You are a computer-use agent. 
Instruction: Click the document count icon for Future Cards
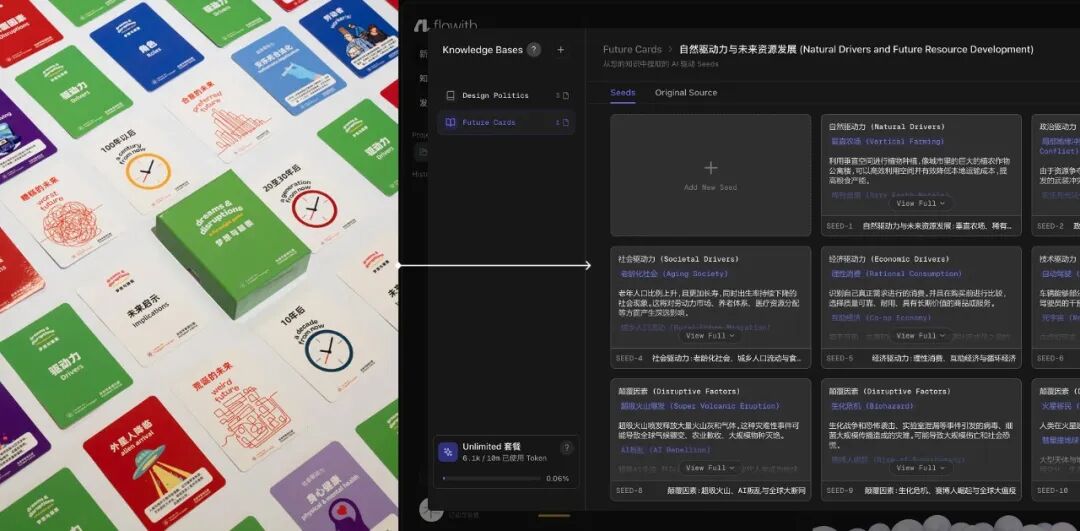pyautogui.click(x=563, y=123)
